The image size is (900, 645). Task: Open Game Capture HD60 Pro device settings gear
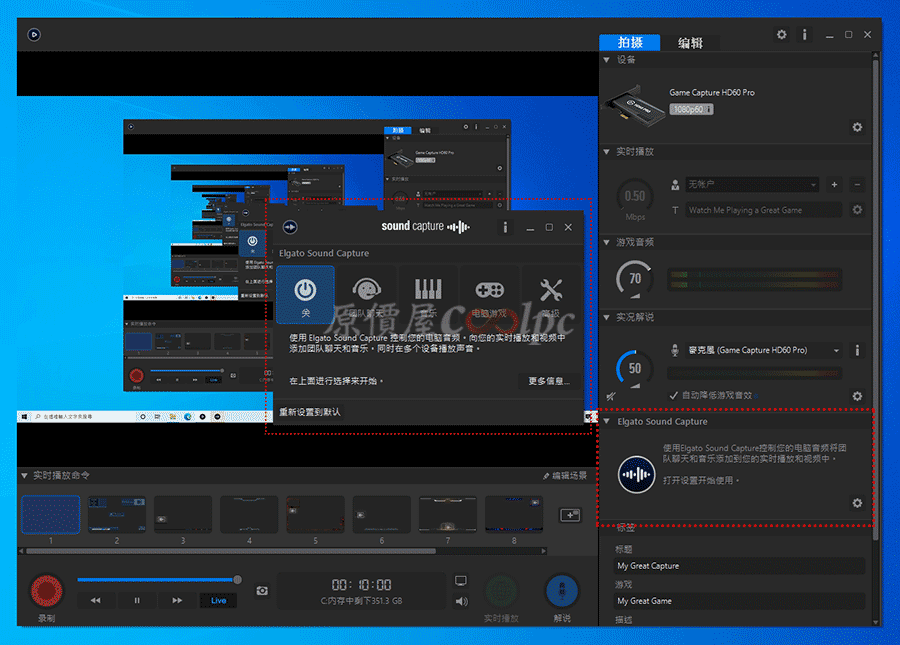coord(857,127)
